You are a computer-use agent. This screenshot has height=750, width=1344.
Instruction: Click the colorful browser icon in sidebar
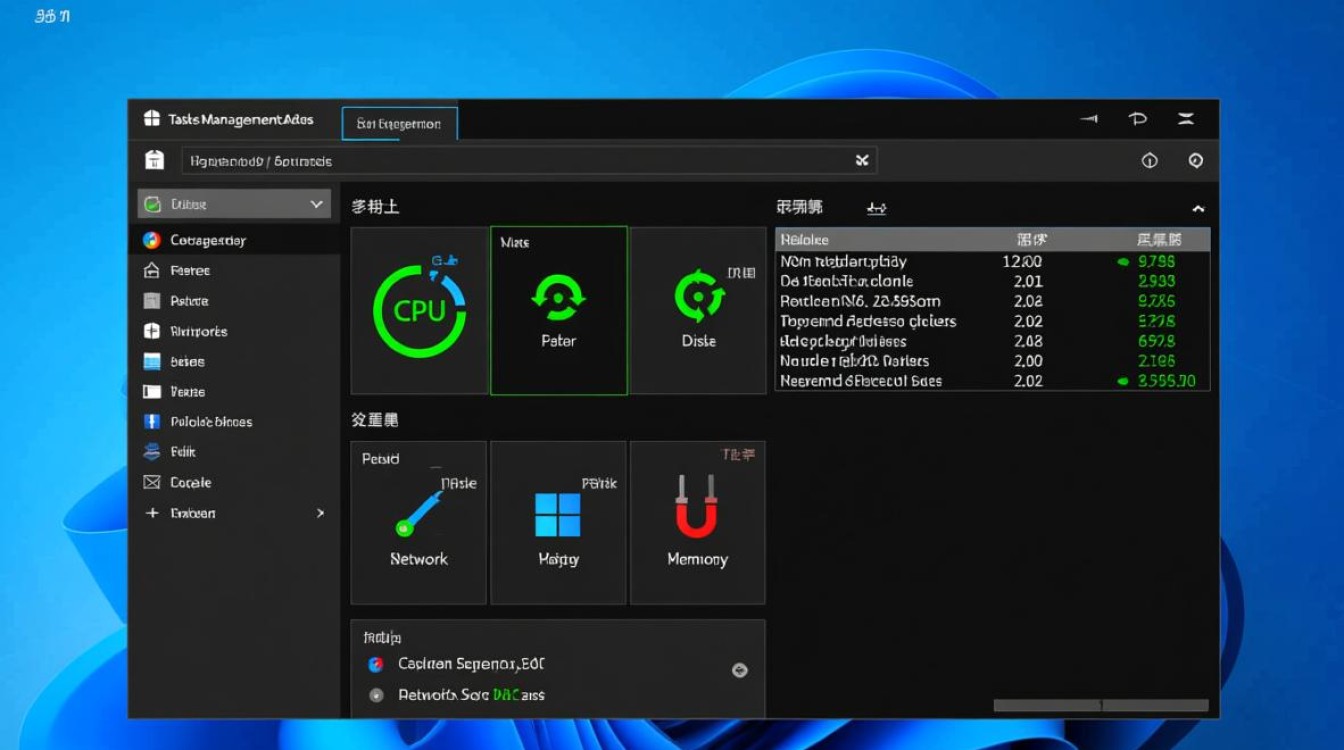click(x=152, y=240)
